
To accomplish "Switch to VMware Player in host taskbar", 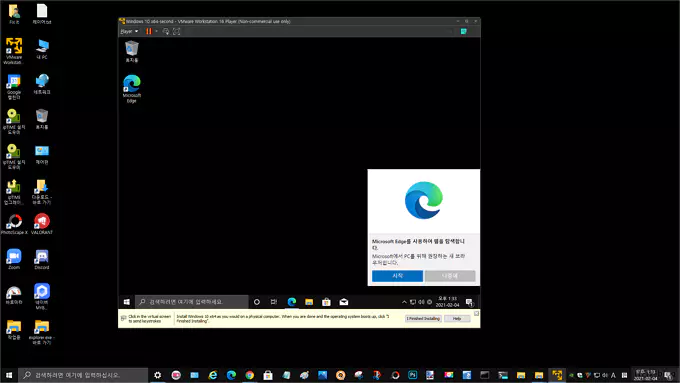I will (x=557, y=375).
